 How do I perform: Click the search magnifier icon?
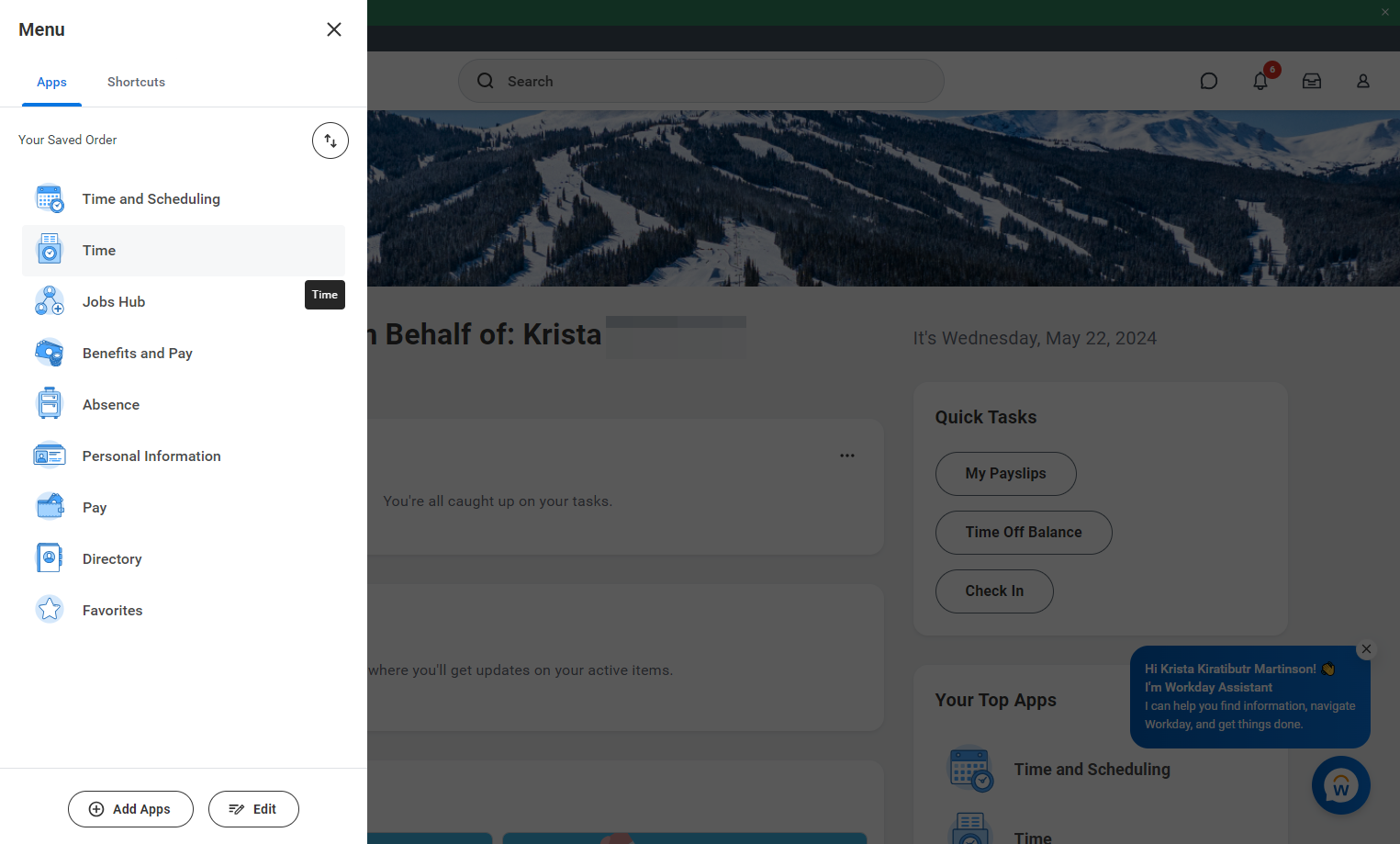(x=486, y=81)
